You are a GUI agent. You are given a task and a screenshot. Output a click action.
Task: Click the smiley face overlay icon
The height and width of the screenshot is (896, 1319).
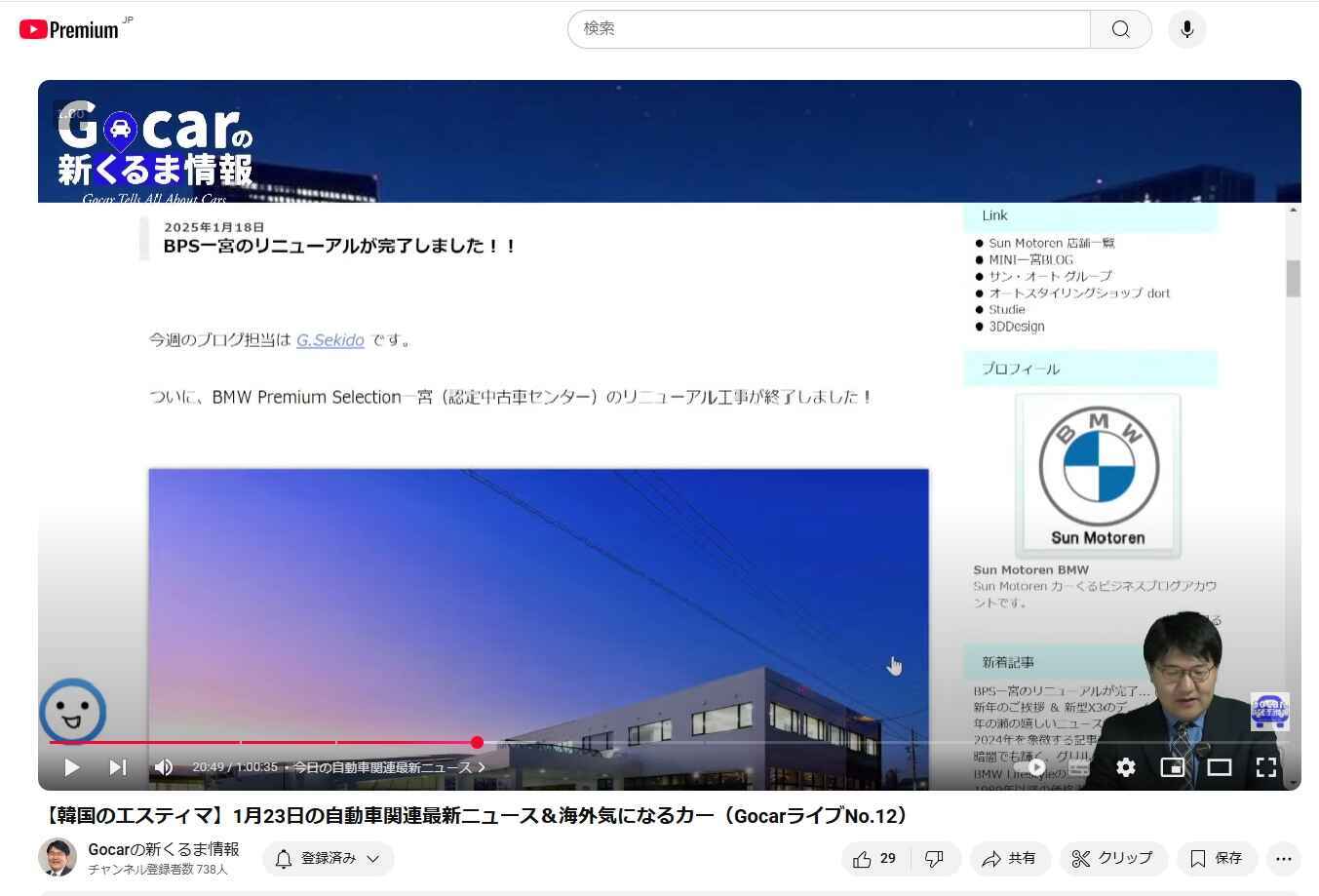pyautogui.click(x=72, y=712)
